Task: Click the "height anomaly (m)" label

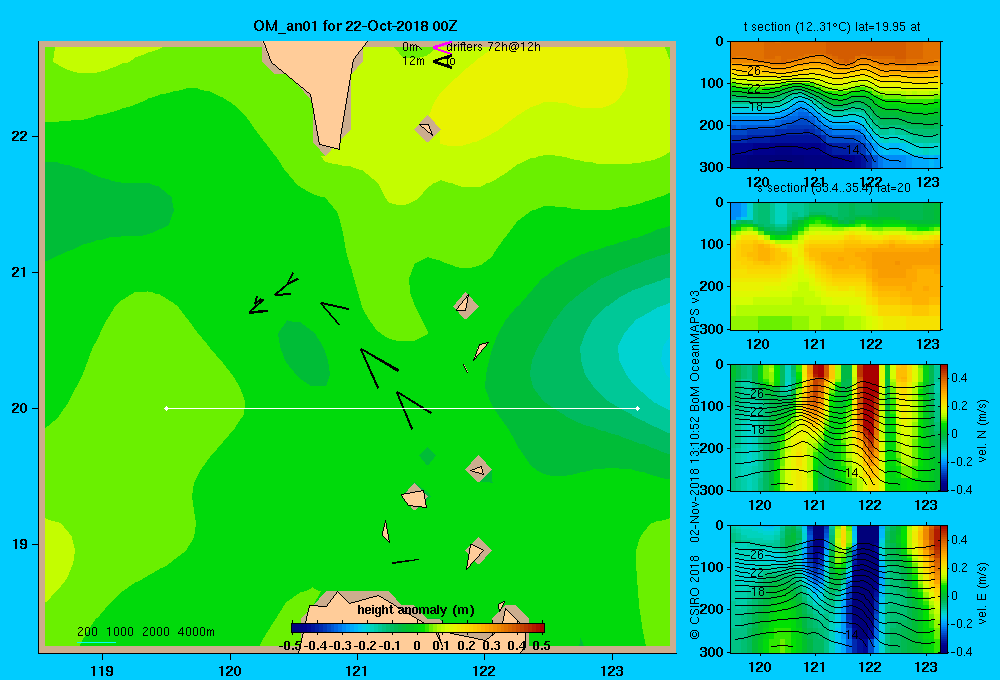Action: [x=416, y=610]
